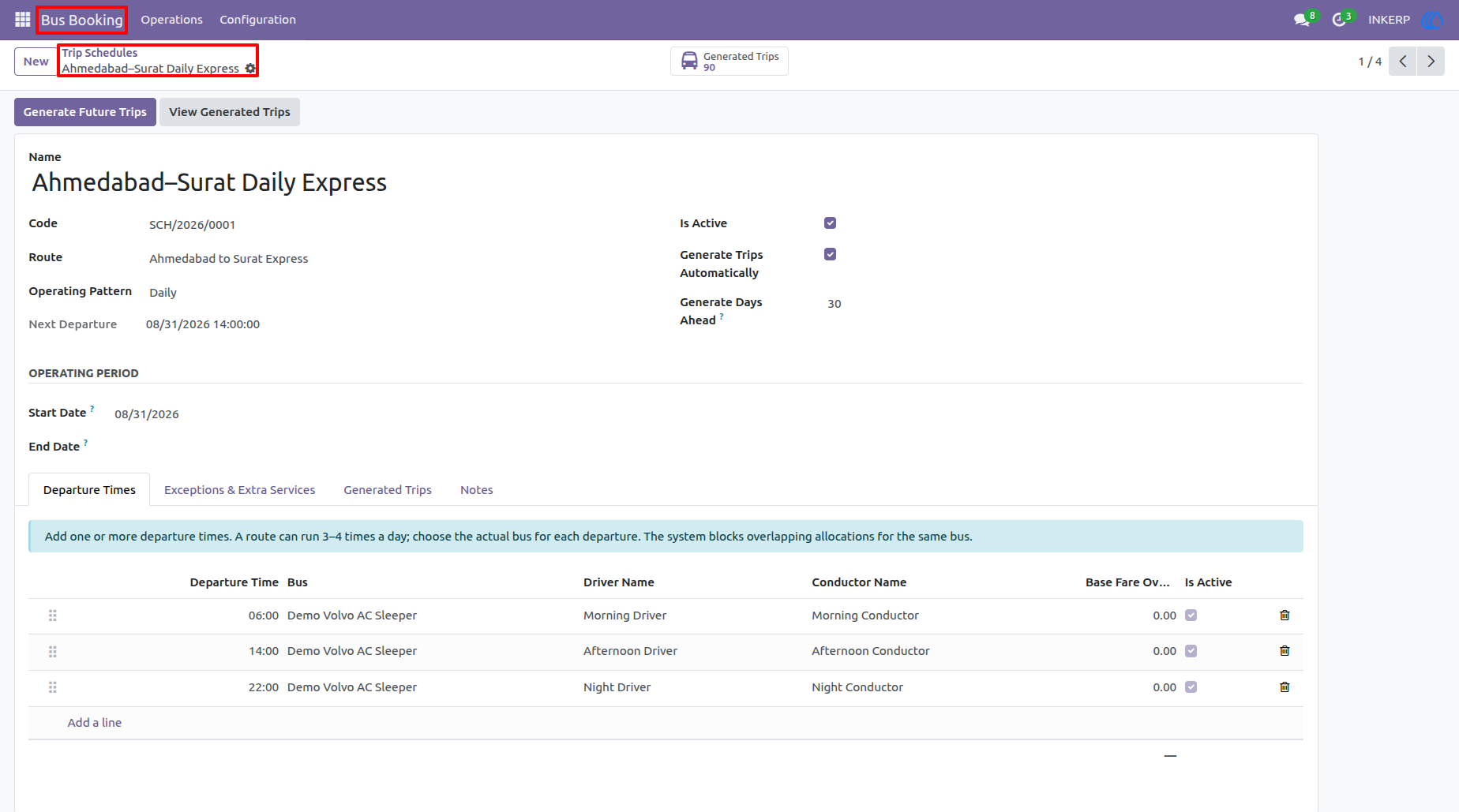
Task: Switch to Exceptions & Extra Services tab
Action: point(239,490)
